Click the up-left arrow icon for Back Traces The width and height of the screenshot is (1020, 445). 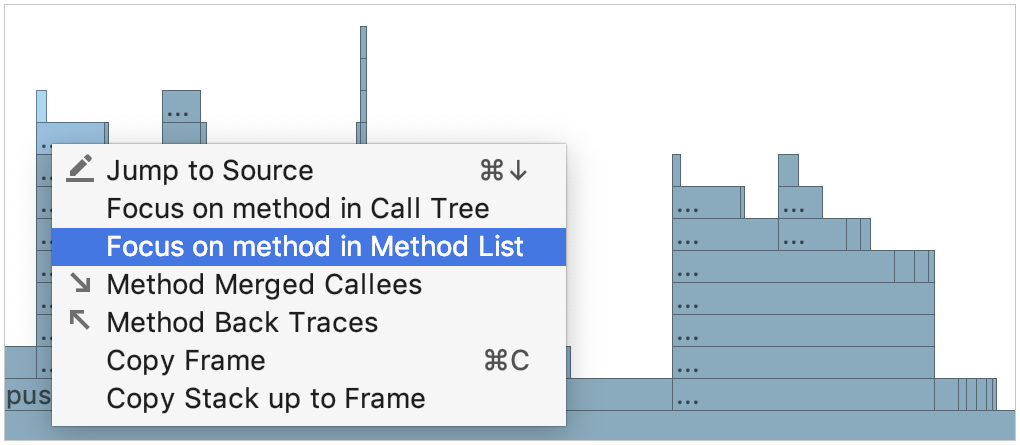coord(80,321)
